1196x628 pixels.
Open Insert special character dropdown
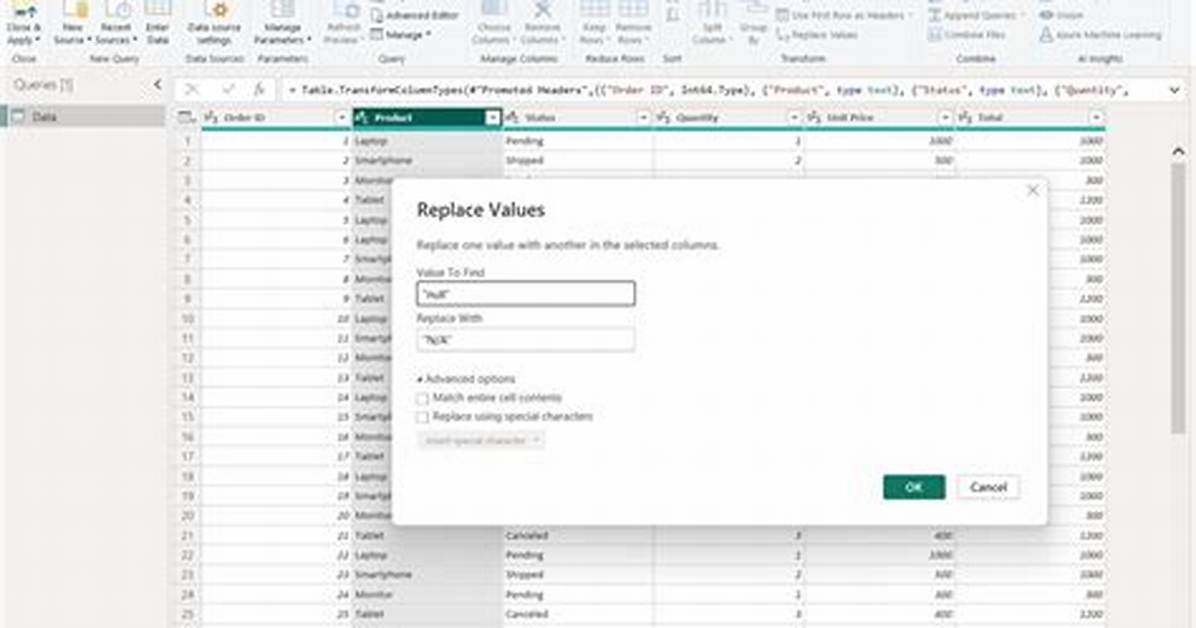click(x=481, y=440)
